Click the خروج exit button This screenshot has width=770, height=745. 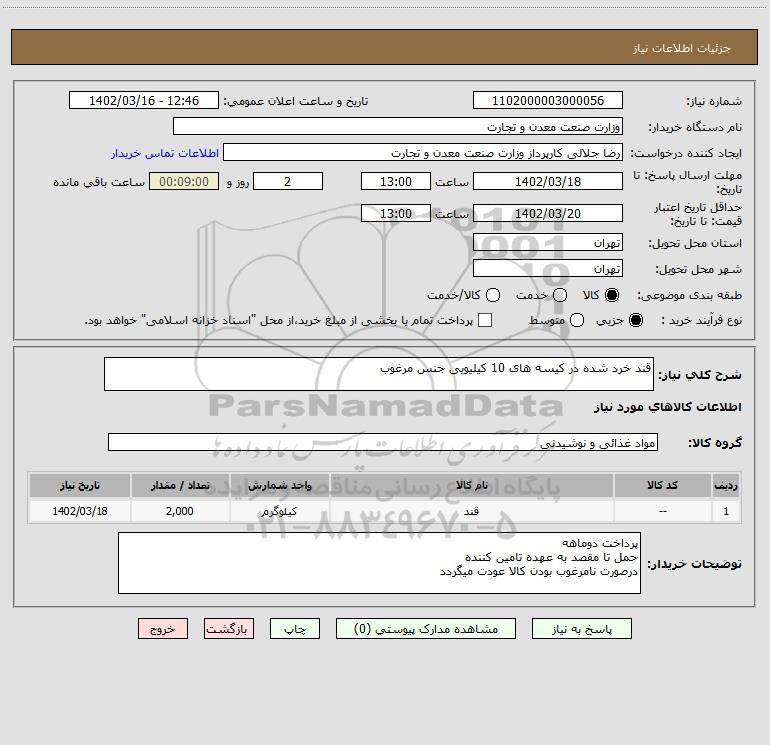(163, 629)
